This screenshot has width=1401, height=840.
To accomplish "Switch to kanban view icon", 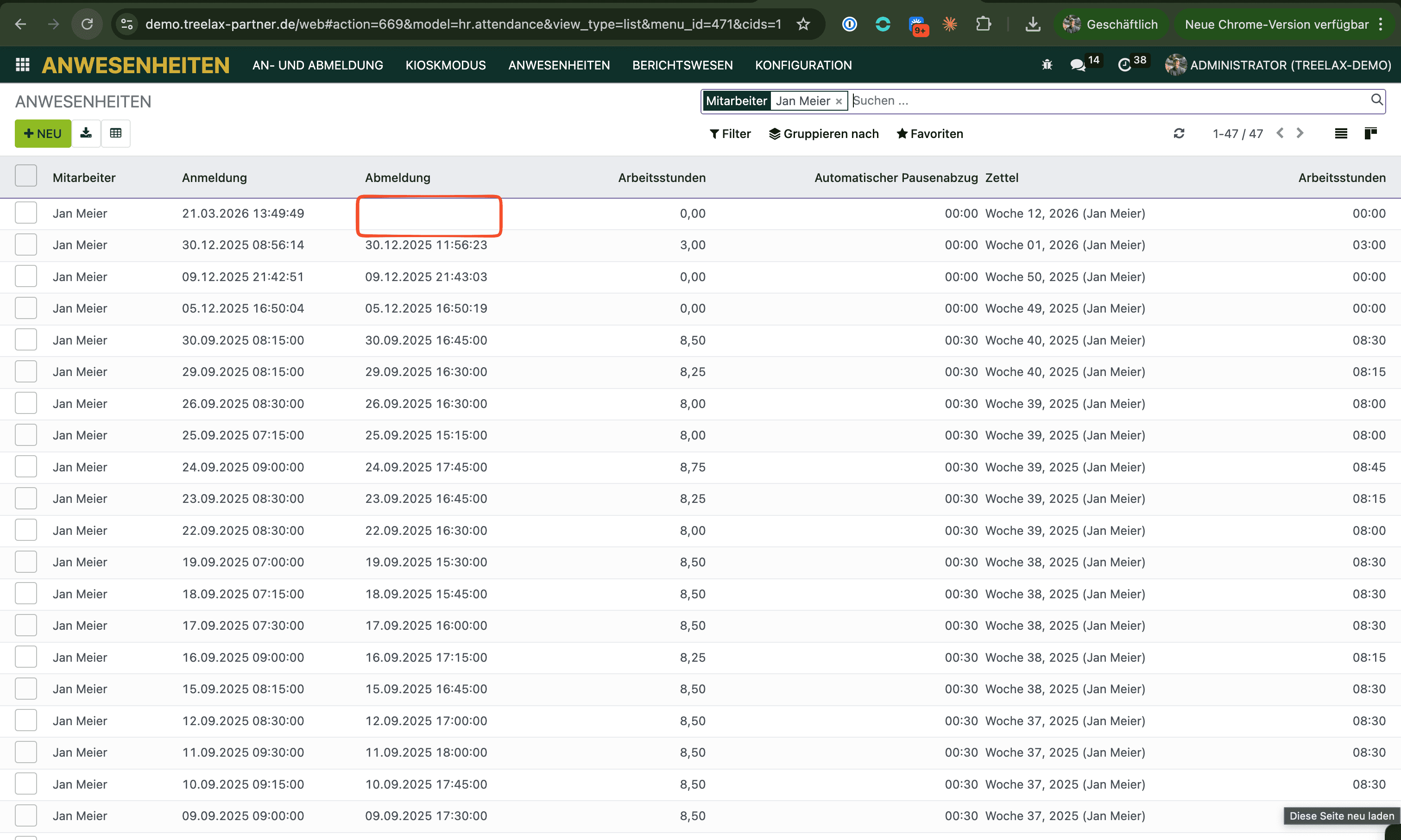I will [1370, 133].
